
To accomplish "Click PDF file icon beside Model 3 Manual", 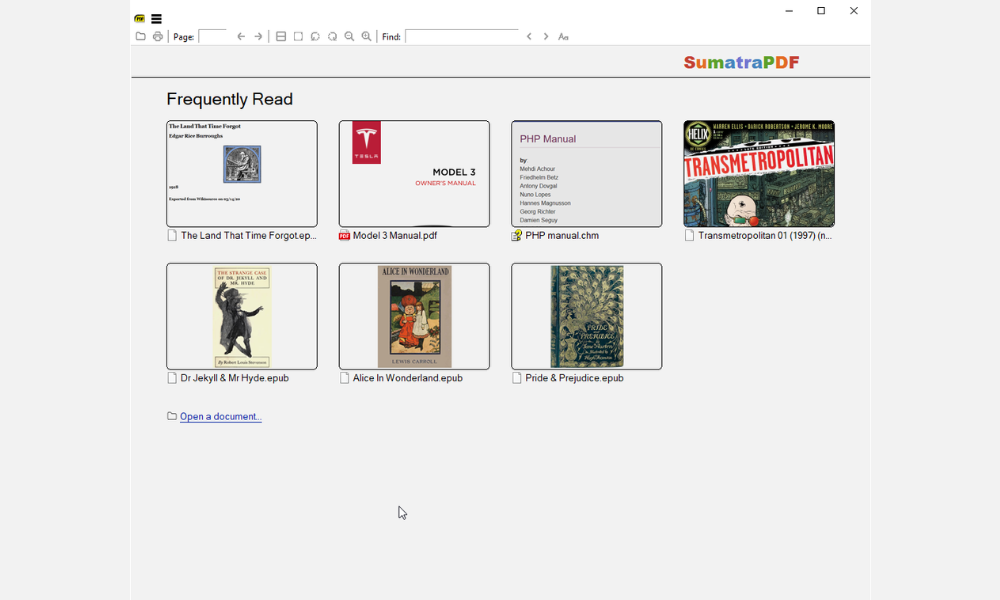I will [344, 235].
